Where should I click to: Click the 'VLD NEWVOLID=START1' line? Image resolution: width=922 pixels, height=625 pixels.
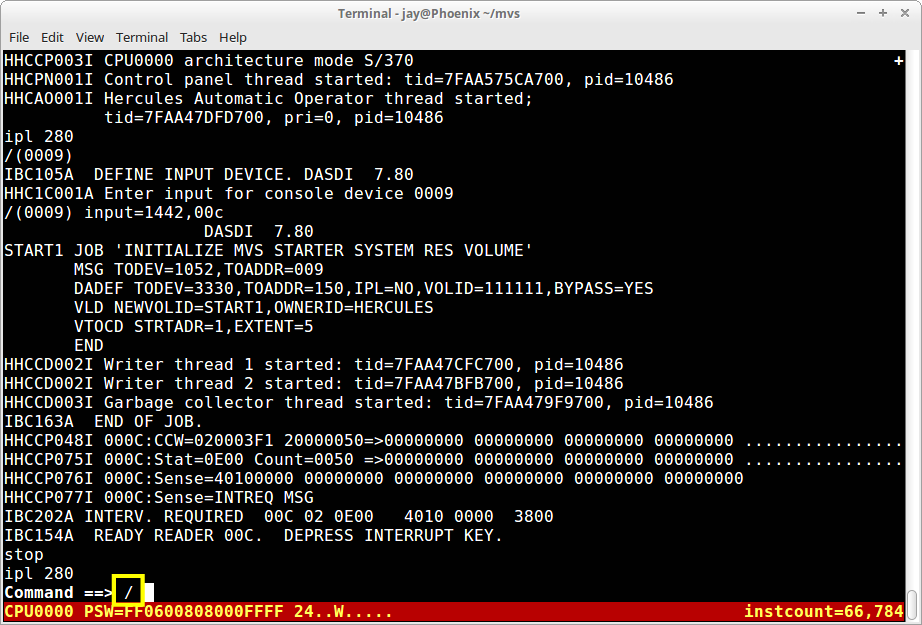tap(253, 308)
